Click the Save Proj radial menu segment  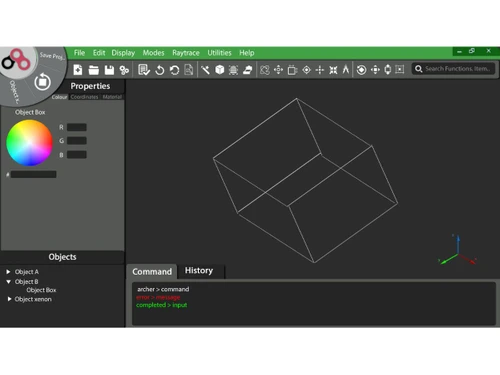52,56
